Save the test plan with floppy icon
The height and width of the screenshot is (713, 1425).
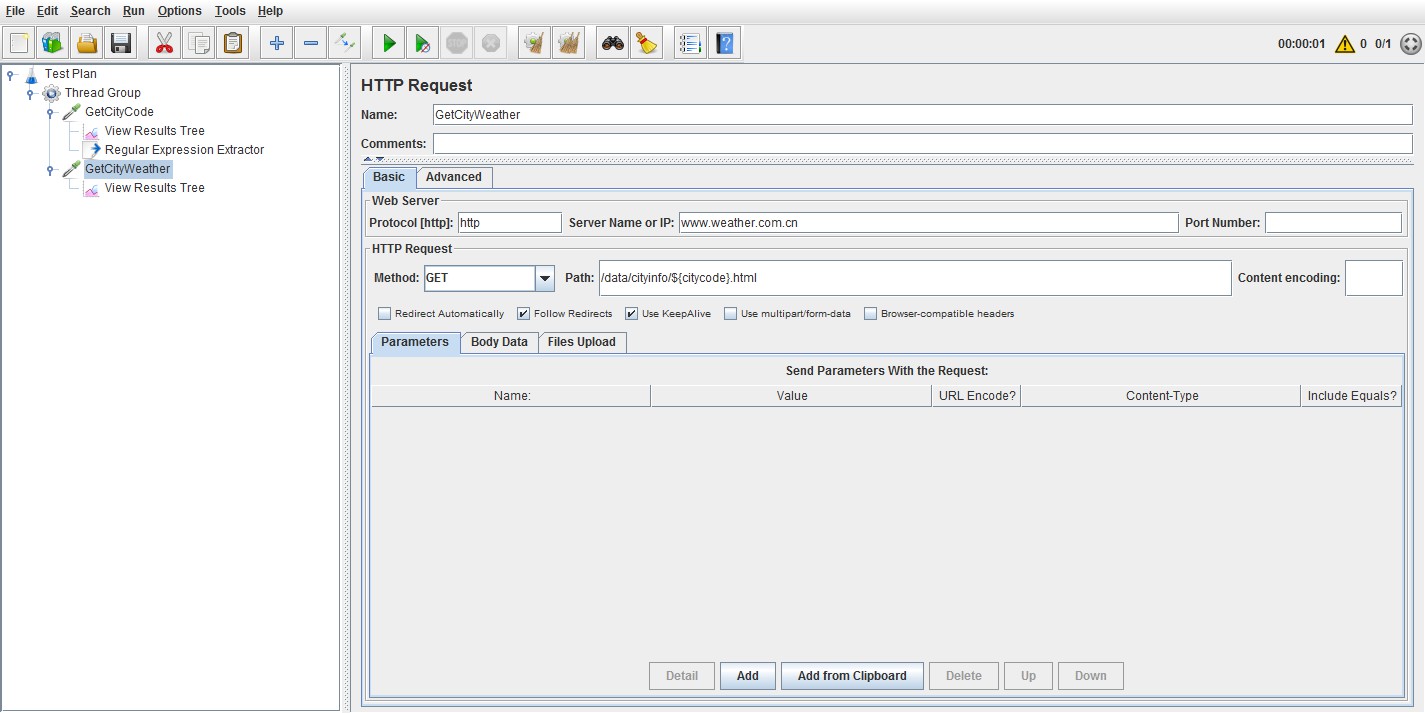tap(121, 43)
